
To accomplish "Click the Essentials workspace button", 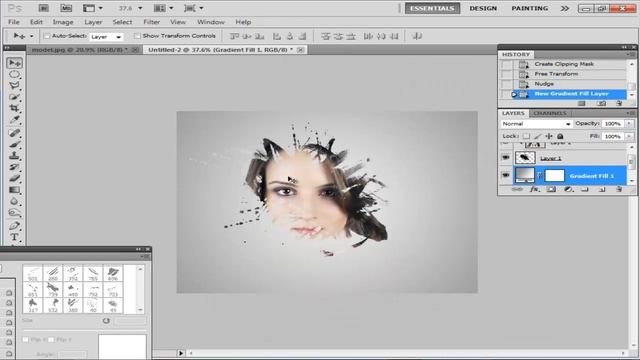I will click(x=432, y=8).
